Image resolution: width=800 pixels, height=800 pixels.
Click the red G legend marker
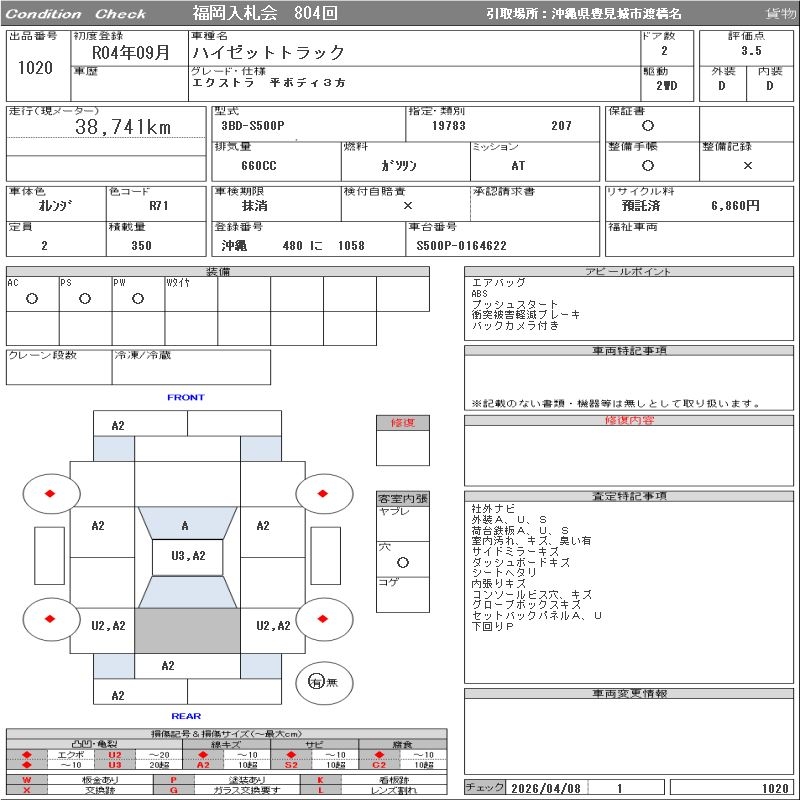[173, 790]
